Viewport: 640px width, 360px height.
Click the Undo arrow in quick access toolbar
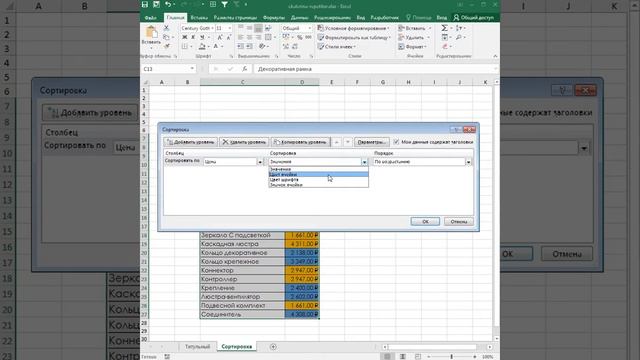point(168,4)
